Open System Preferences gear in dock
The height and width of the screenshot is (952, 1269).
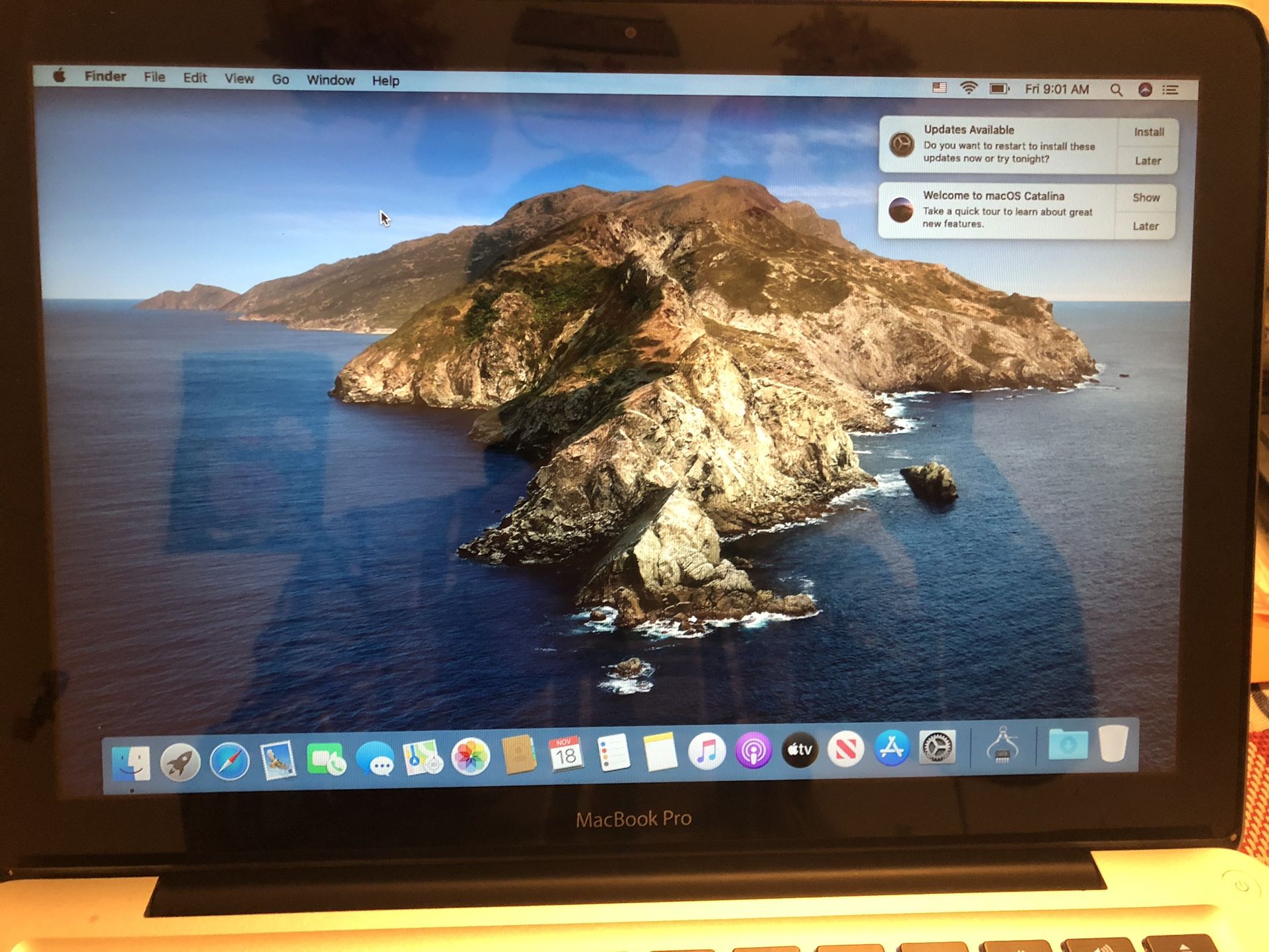pyautogui.click(x=937, y=747)
